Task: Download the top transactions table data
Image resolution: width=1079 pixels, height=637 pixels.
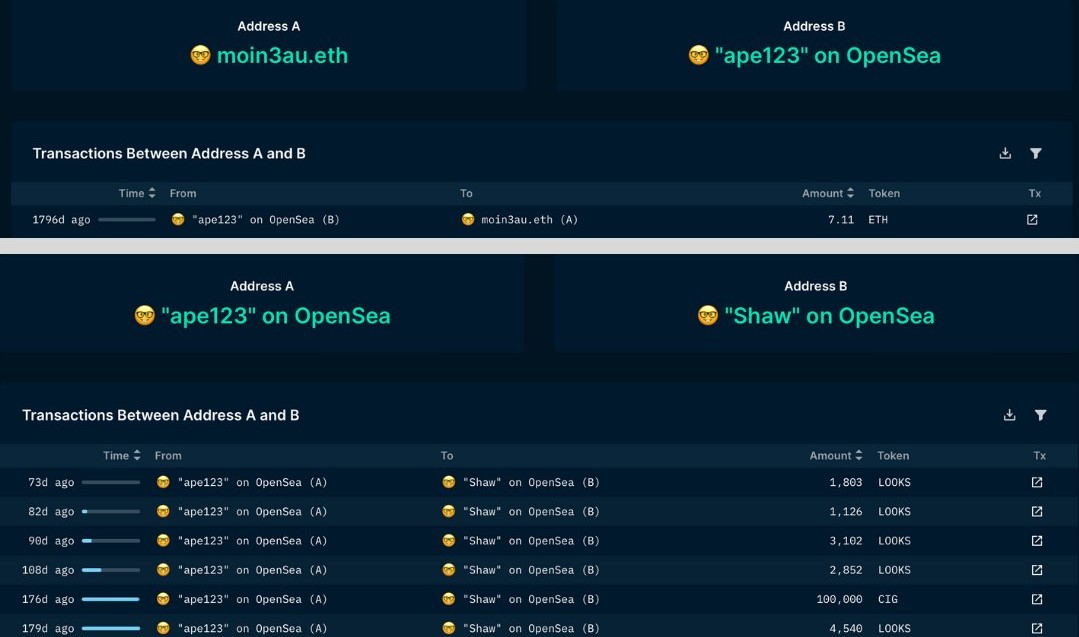Action: pos(1005,153)
